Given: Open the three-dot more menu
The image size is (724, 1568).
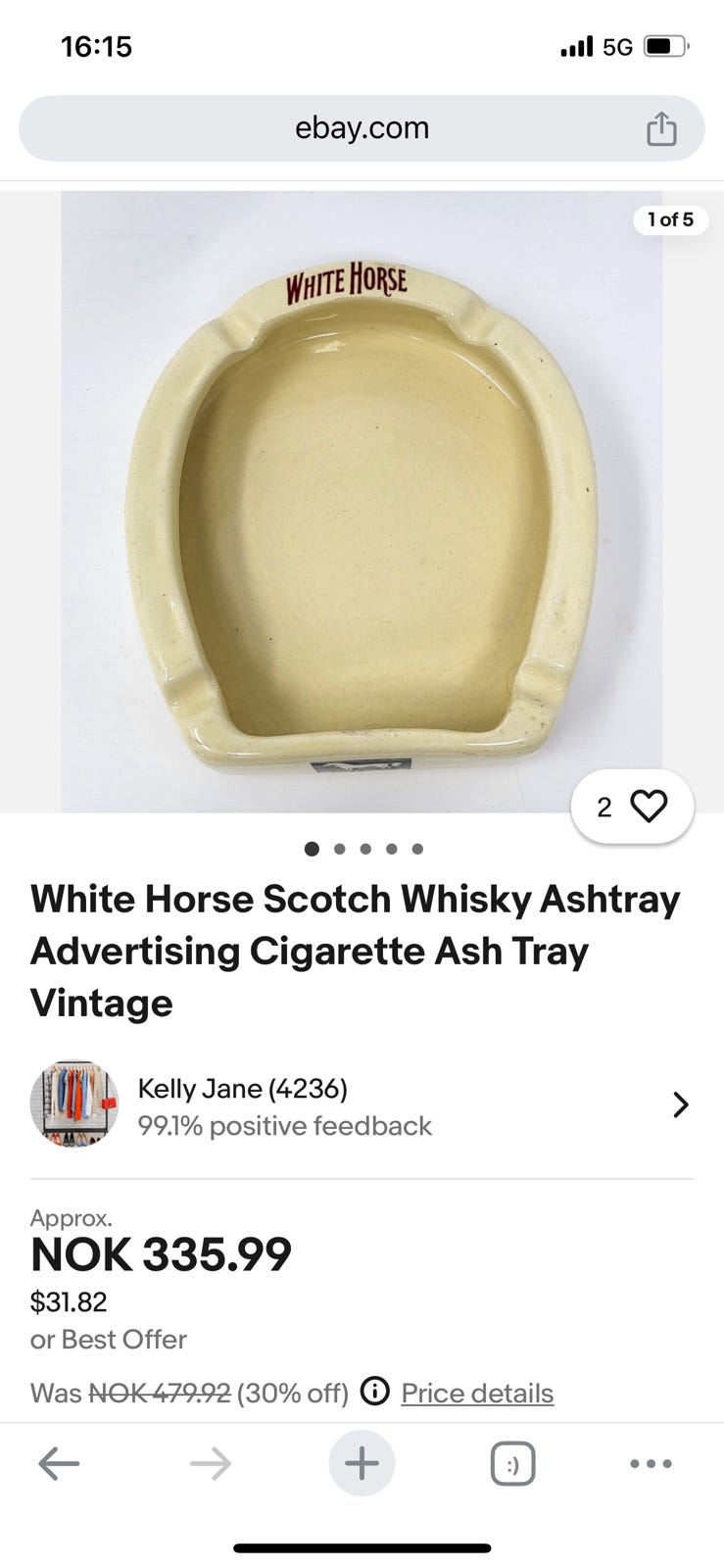Looking at the screenshot, I should point(651,1464).
